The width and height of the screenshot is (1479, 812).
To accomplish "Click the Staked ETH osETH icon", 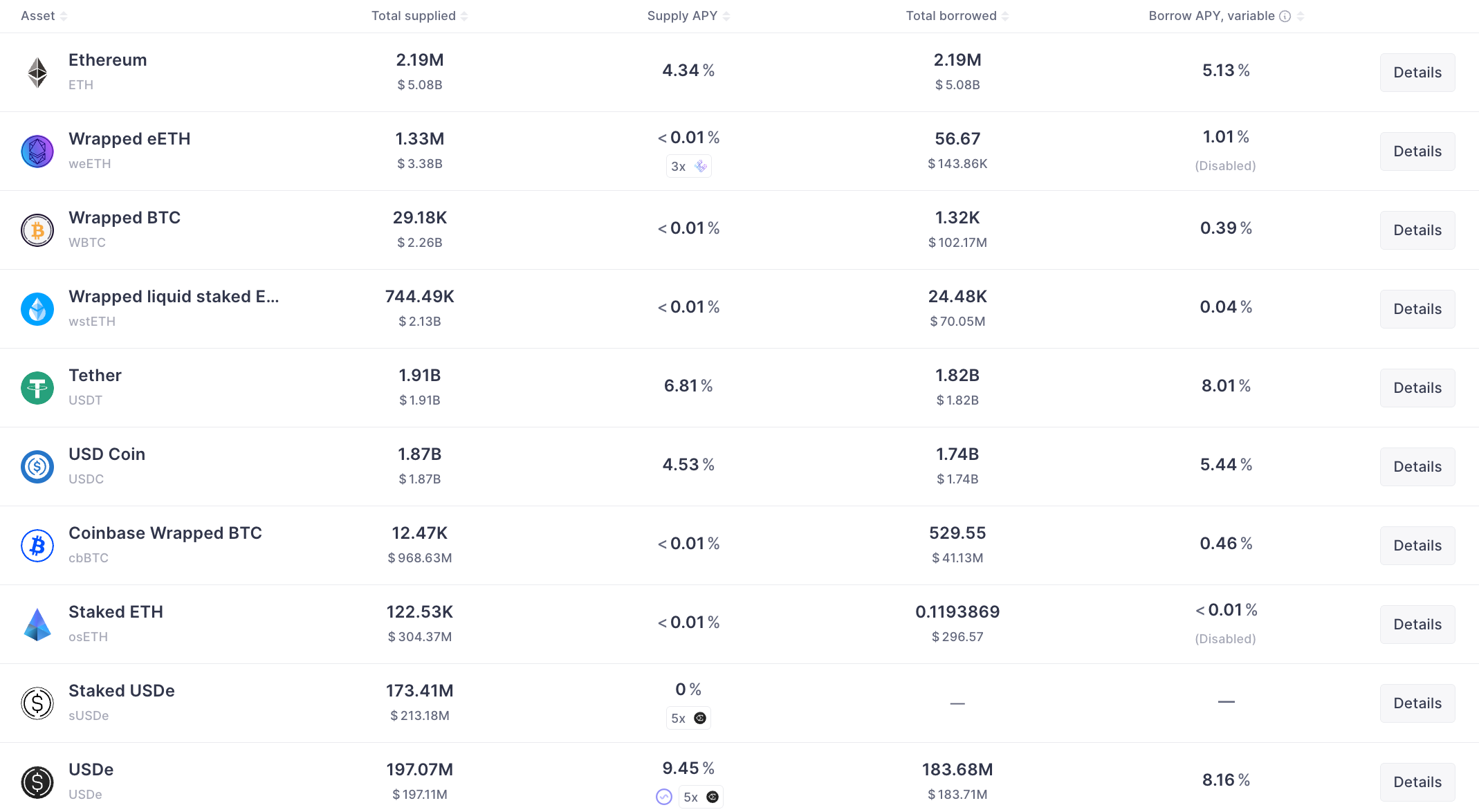I will tap(37, 624).
